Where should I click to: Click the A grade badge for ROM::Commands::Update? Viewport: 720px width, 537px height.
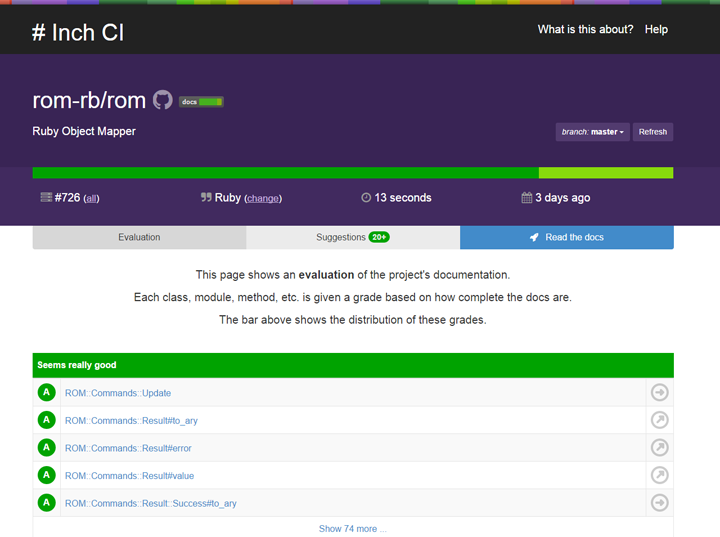tap(46, 392)
